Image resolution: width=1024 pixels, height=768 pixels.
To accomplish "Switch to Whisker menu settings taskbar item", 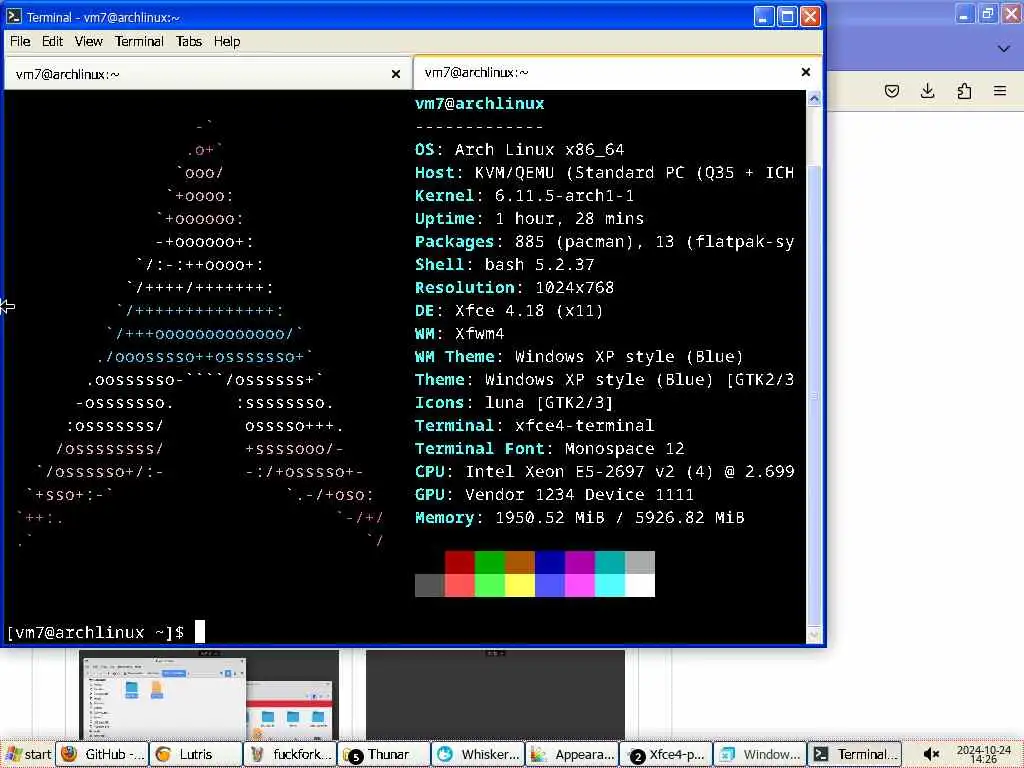I will 478,754.
